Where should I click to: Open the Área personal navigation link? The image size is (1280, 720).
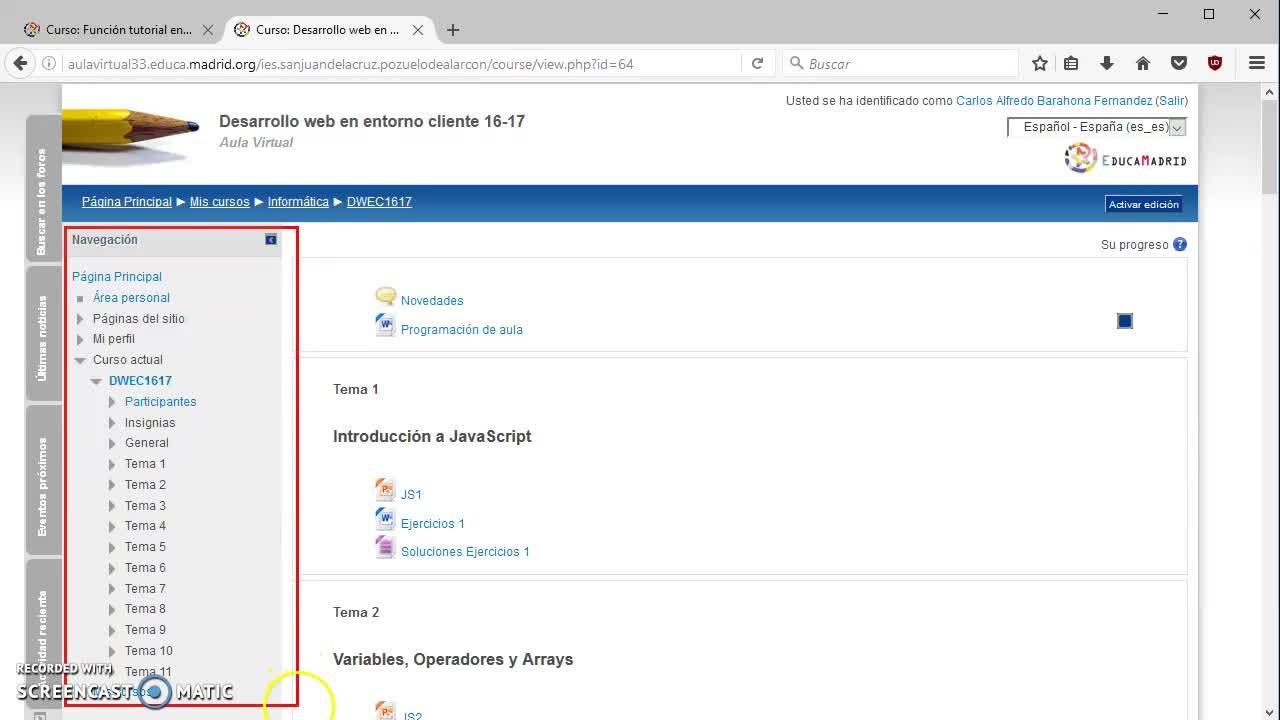pos(131,298)
